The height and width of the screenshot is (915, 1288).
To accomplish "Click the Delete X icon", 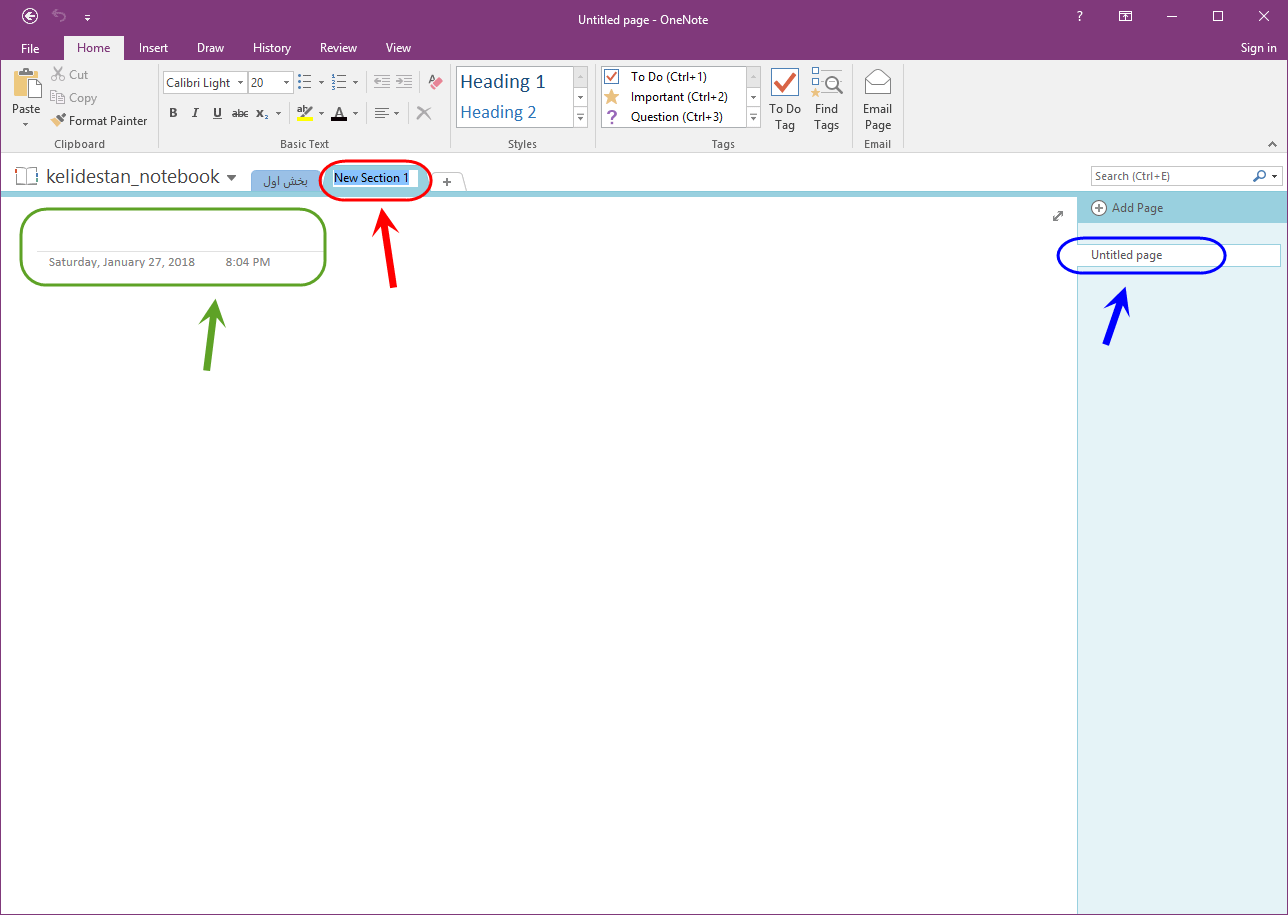I will click(x=424, y=113).
